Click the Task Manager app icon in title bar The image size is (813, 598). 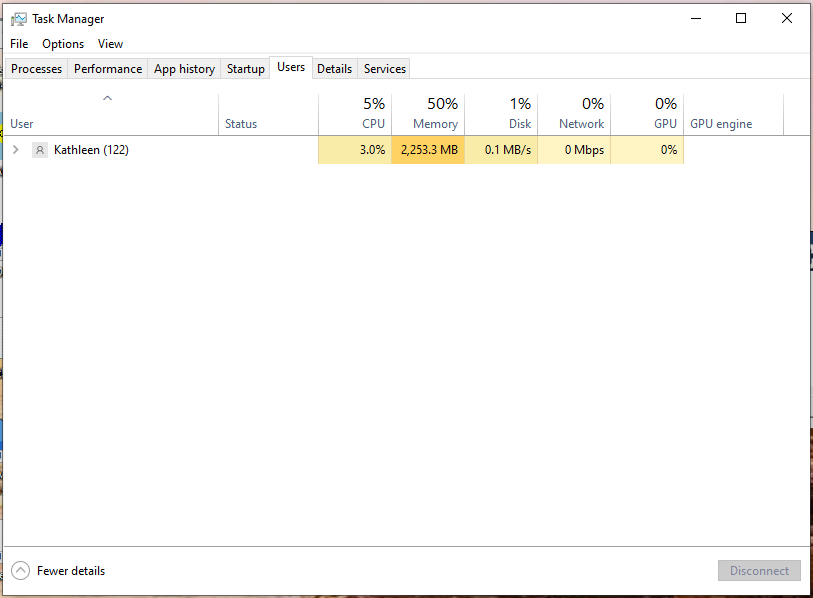point(19,19)
